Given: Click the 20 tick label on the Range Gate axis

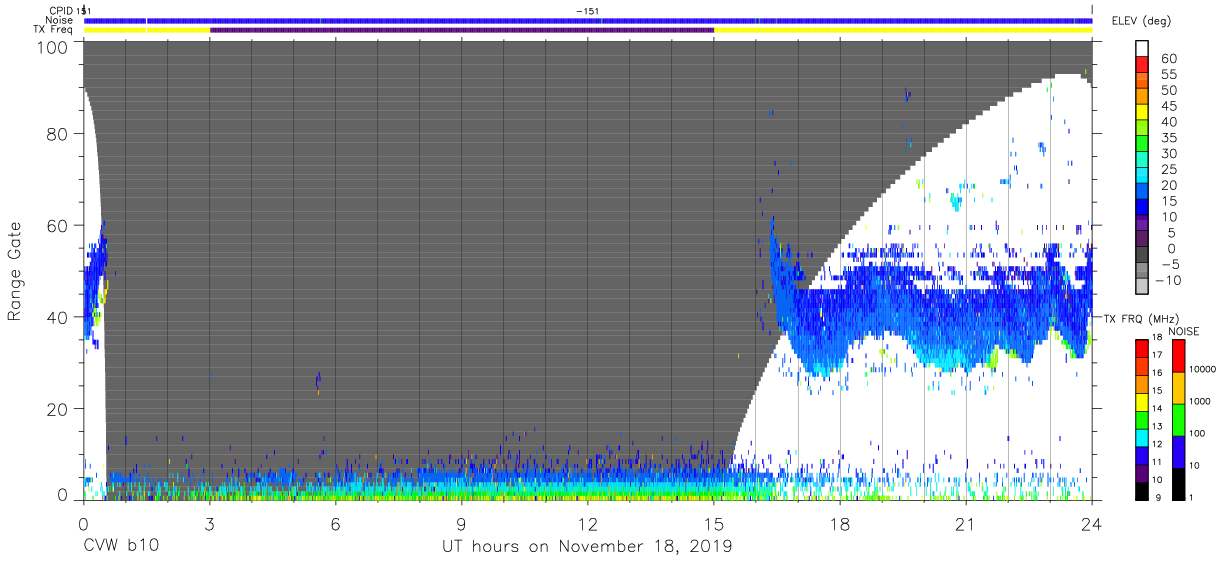Looking at the screenshot, I should (58, 409).
